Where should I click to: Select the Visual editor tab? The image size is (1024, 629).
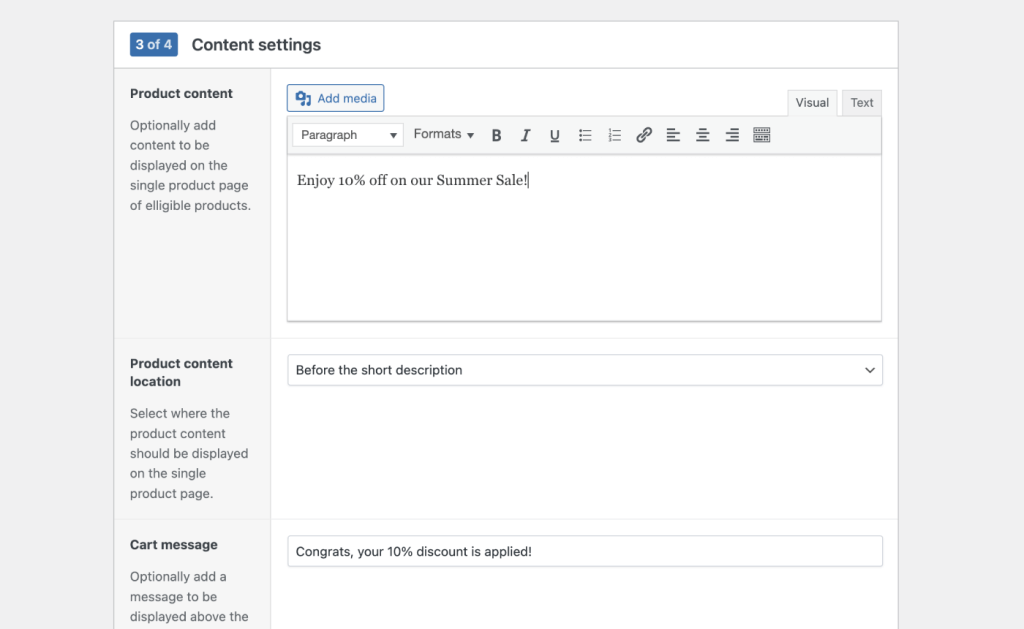[x=812, y=102]
